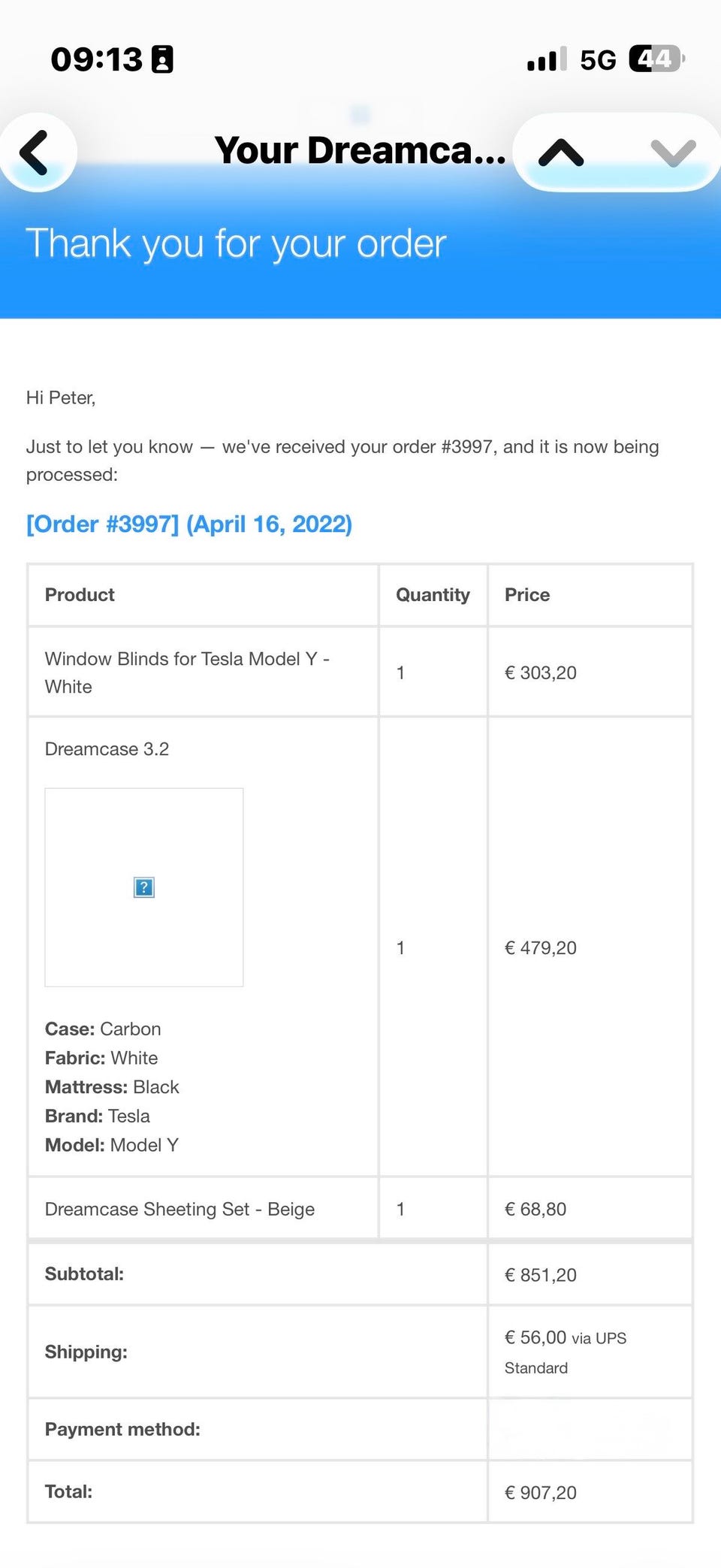Tap the ID card icon beside the clock

coord(162,59)
